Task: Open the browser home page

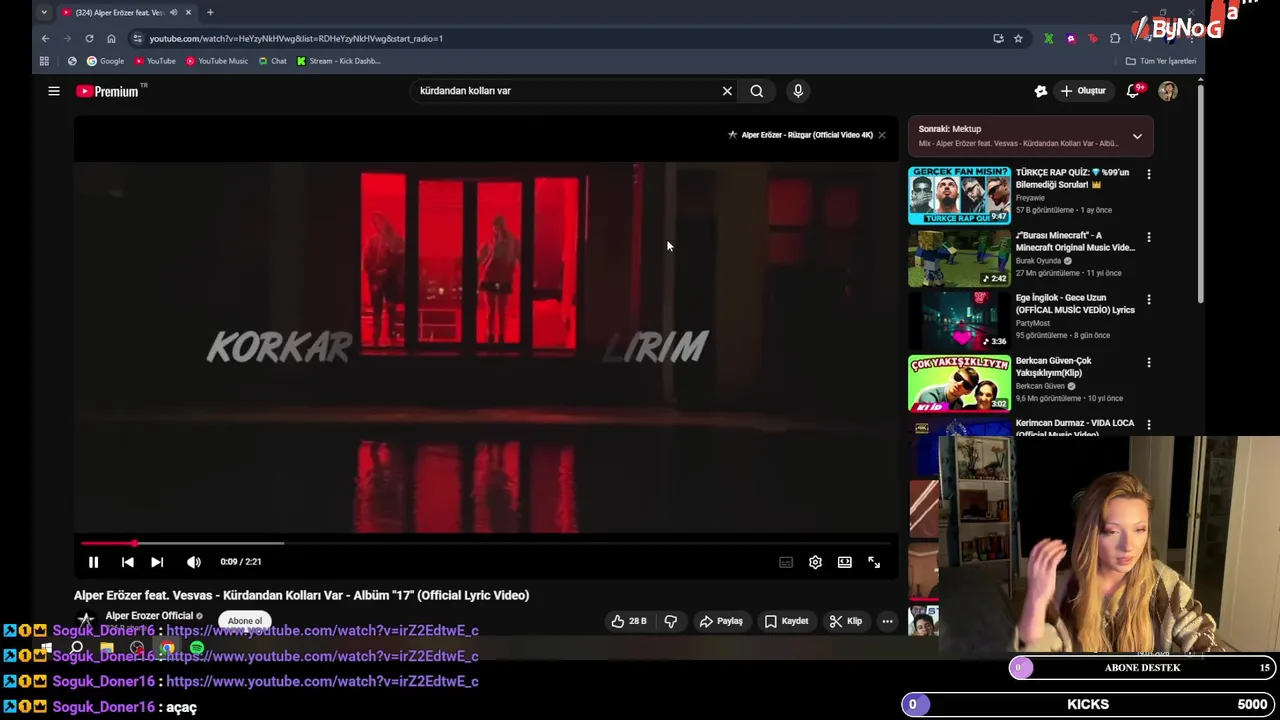Action: tap(111, 38)
